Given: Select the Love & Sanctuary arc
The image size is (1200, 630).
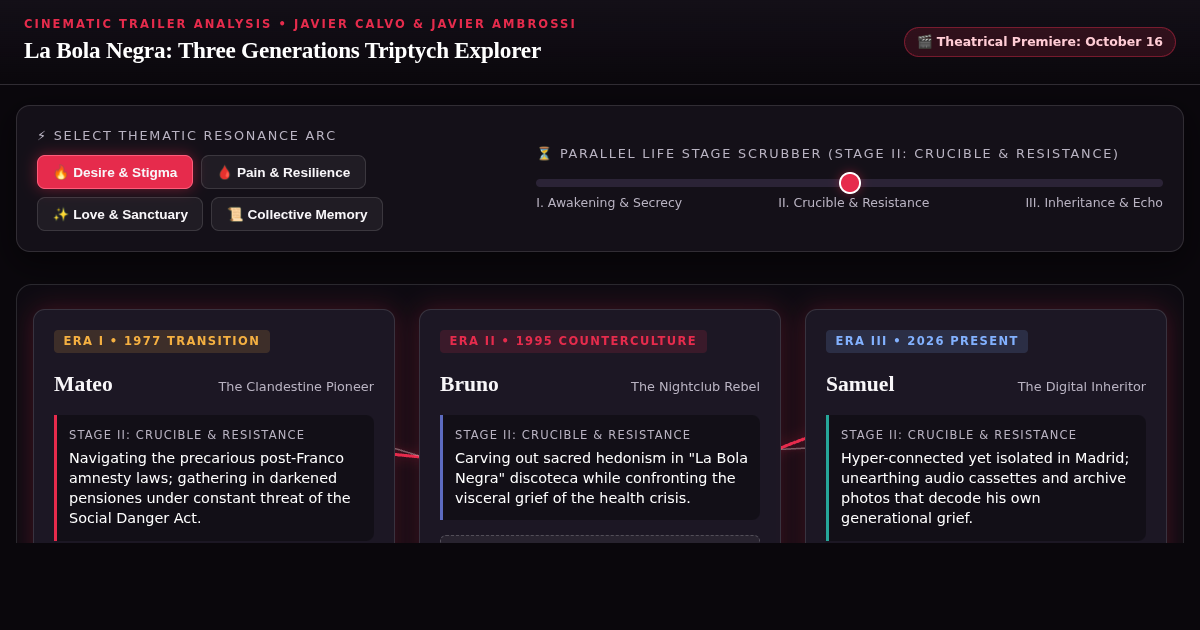Looking at the screenshot, I should click(120, 214).
